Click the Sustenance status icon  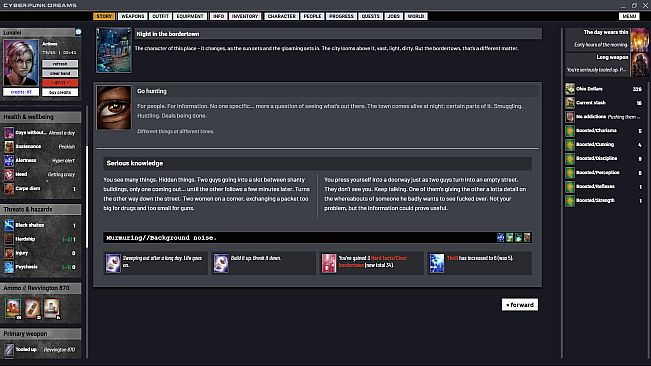click(x=9, y=146)
